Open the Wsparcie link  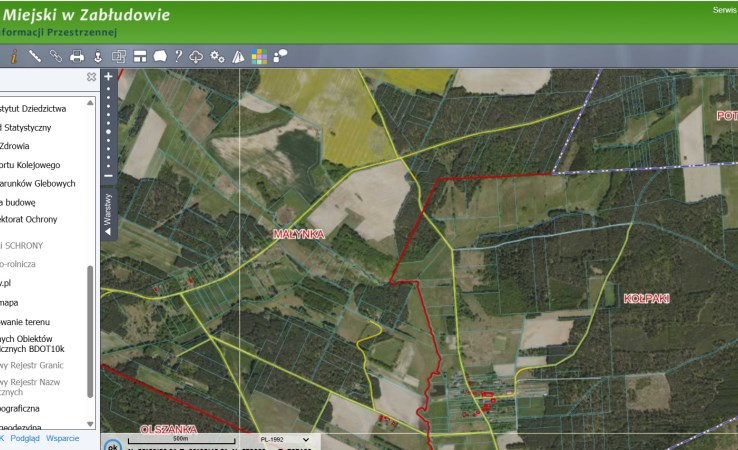point(63,438)
